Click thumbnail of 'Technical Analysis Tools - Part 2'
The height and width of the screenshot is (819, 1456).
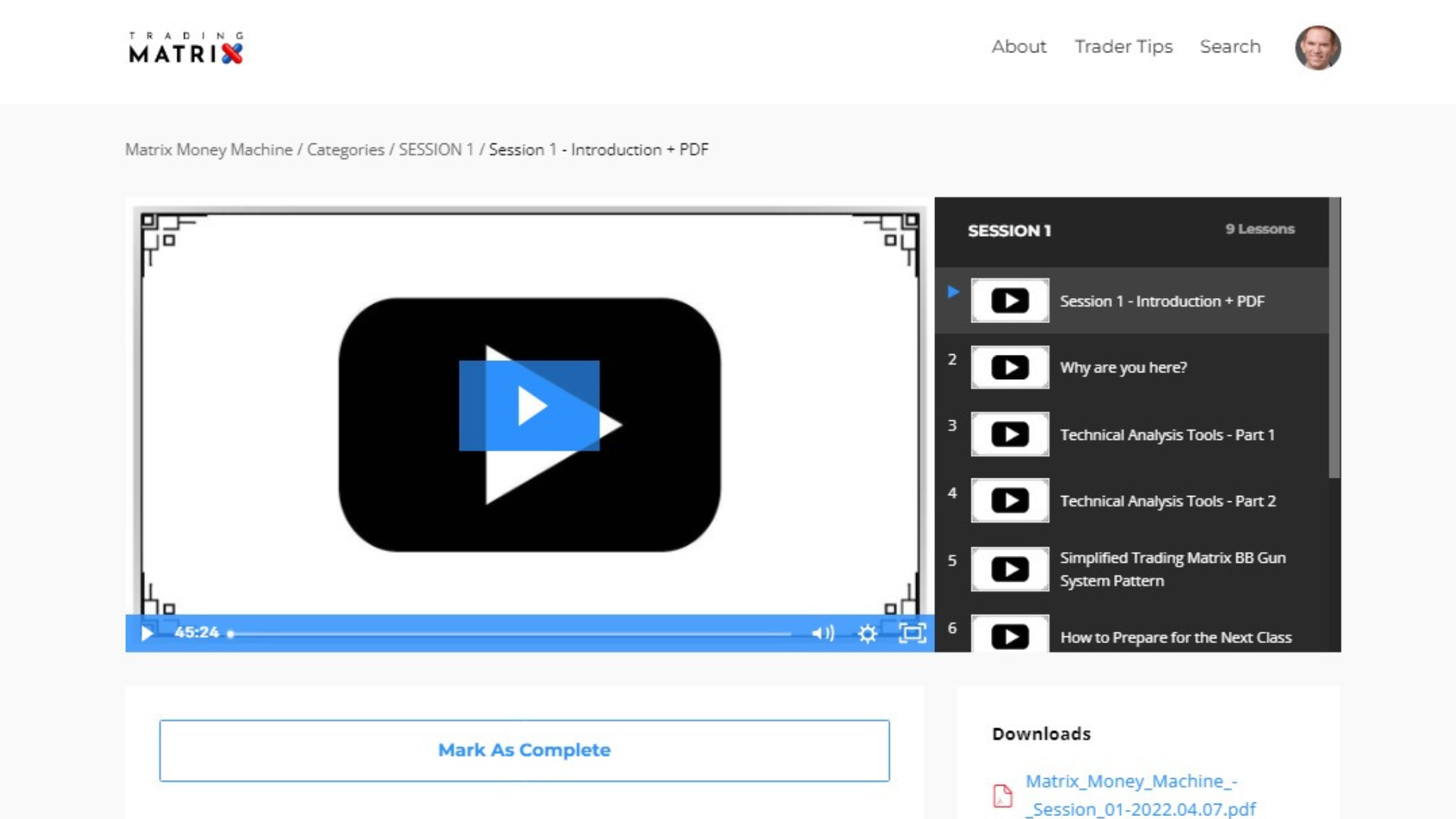coord(1010,501)
